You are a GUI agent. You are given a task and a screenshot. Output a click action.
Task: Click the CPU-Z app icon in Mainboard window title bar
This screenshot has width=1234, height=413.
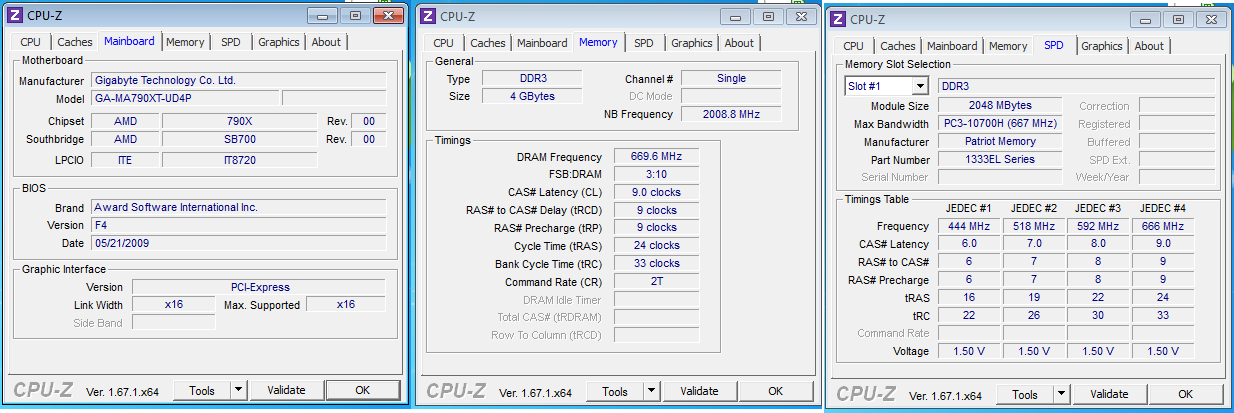[x=14, y=16]
